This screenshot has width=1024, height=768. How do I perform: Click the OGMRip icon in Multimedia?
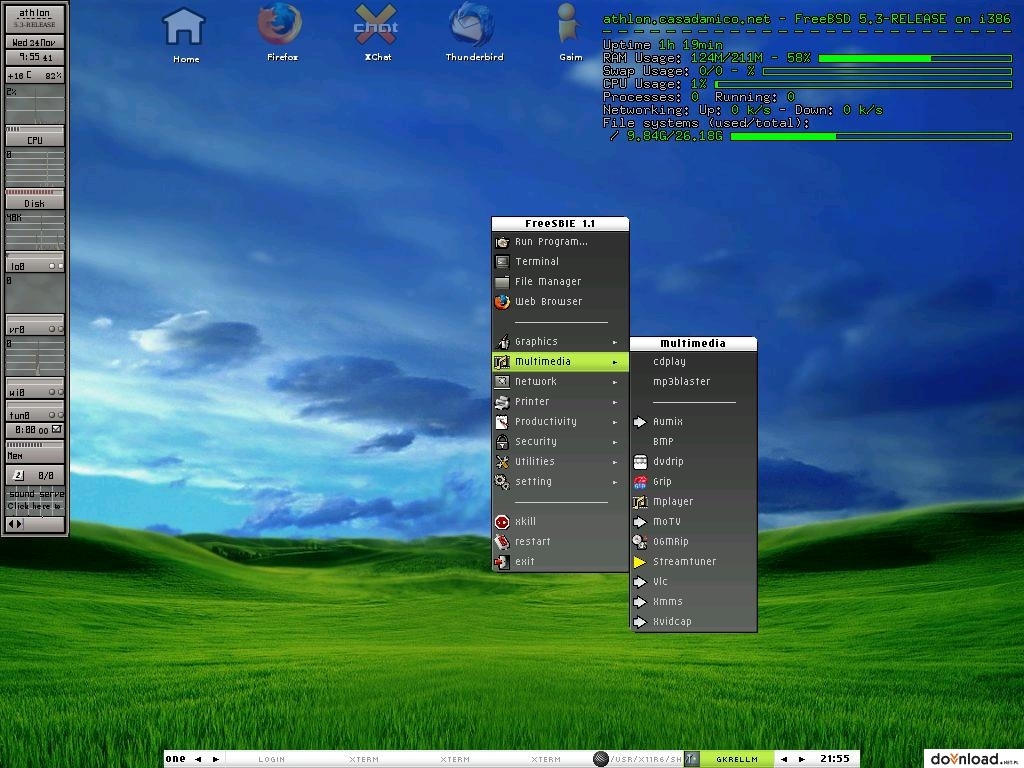pyautogui.click(x=640, y=542)
